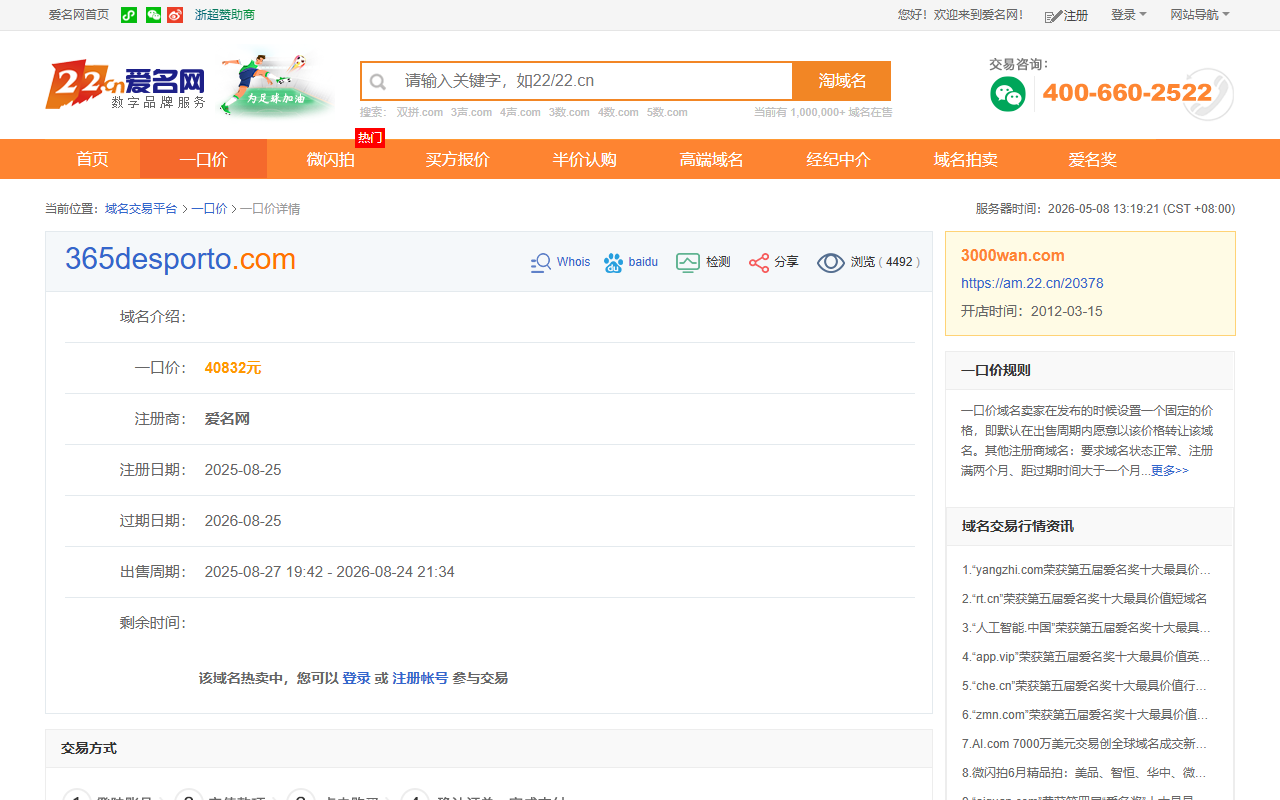Image resolution: width=1280 pixels, height=800 pixels.
Task: Click the 注册 pencil icon link
Action: point(1066,16)
